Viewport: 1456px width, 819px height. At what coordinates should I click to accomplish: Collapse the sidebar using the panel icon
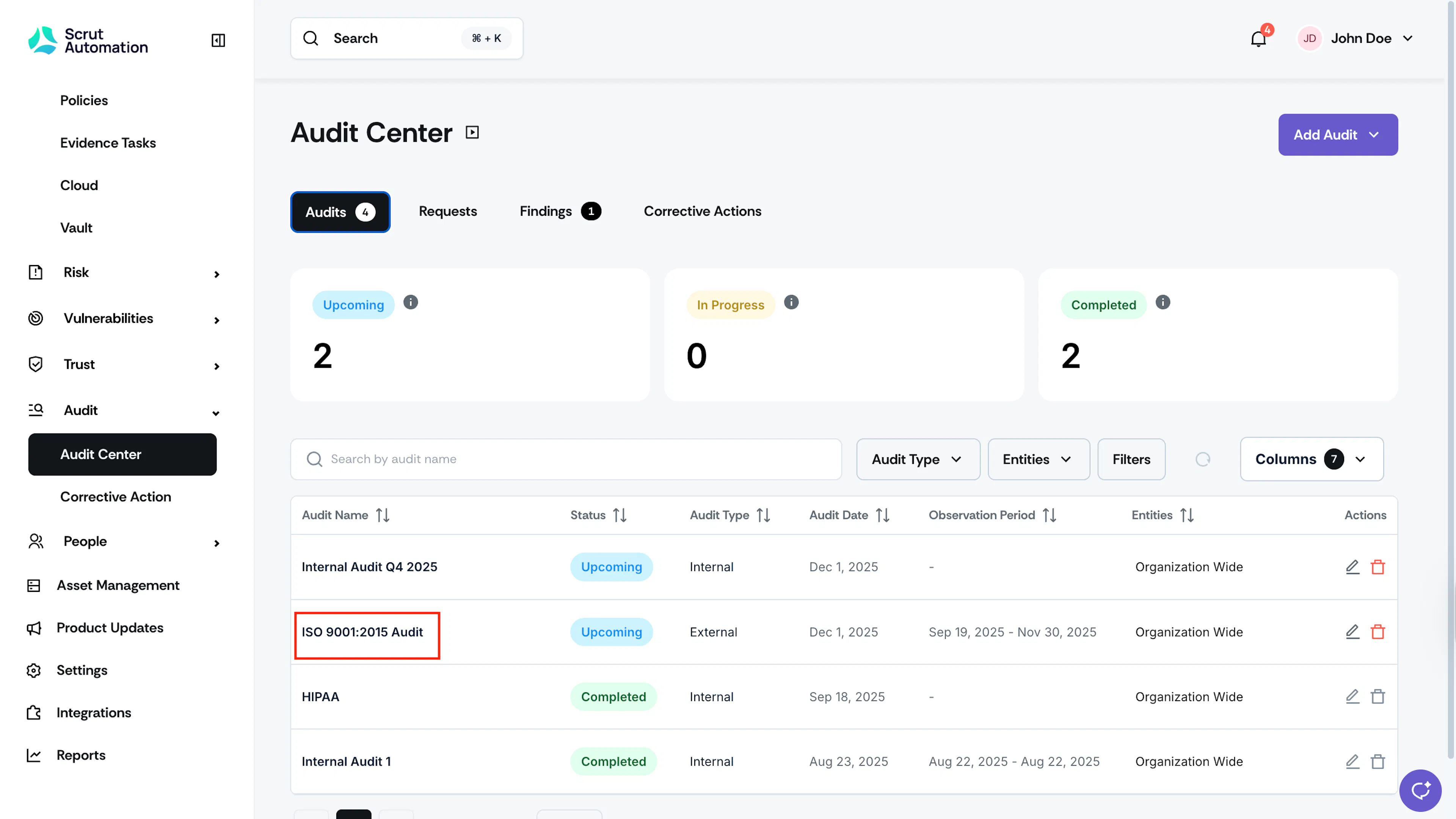(218, 40)
